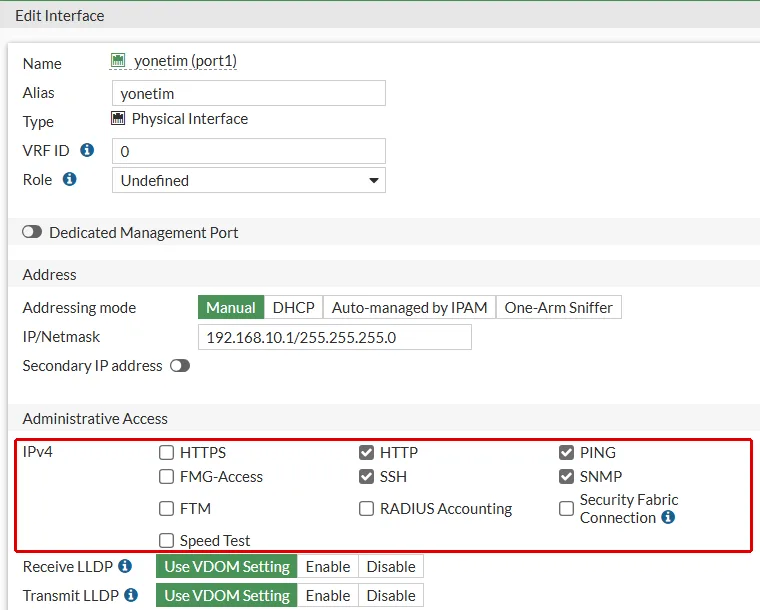Viewport: 760px width, 610px height.
Task: Select Manual addressing mode
Action: click(x=231, y=307)
